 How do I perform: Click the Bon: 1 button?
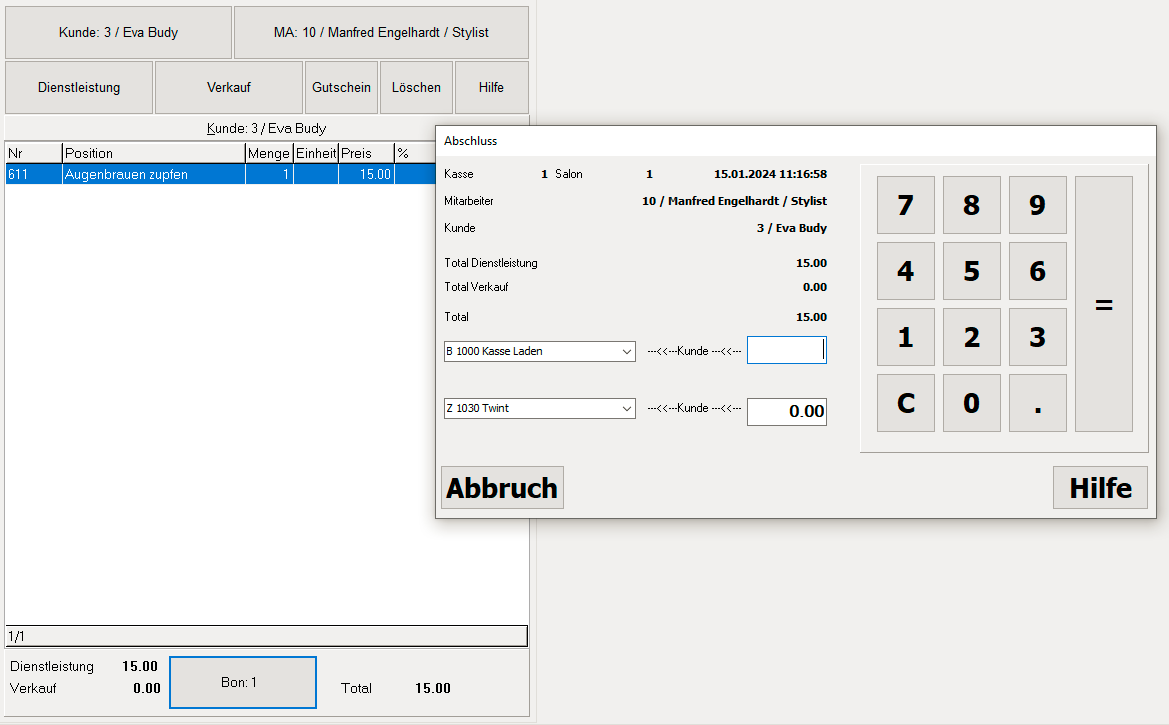[x=243, y=682]
